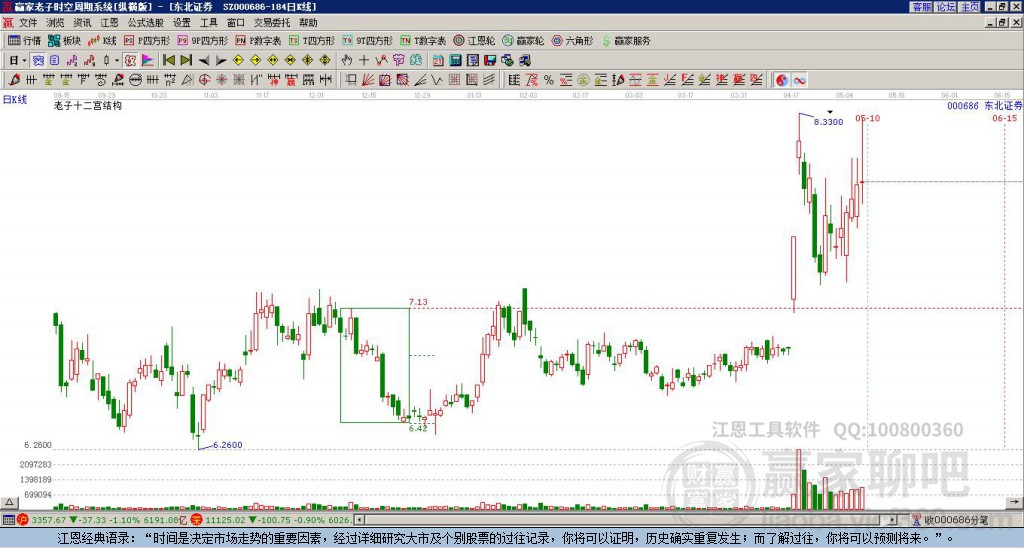Open the 交易委托 menu
The height and width of the screenshot is (548, 1024).
click(272, 23)
